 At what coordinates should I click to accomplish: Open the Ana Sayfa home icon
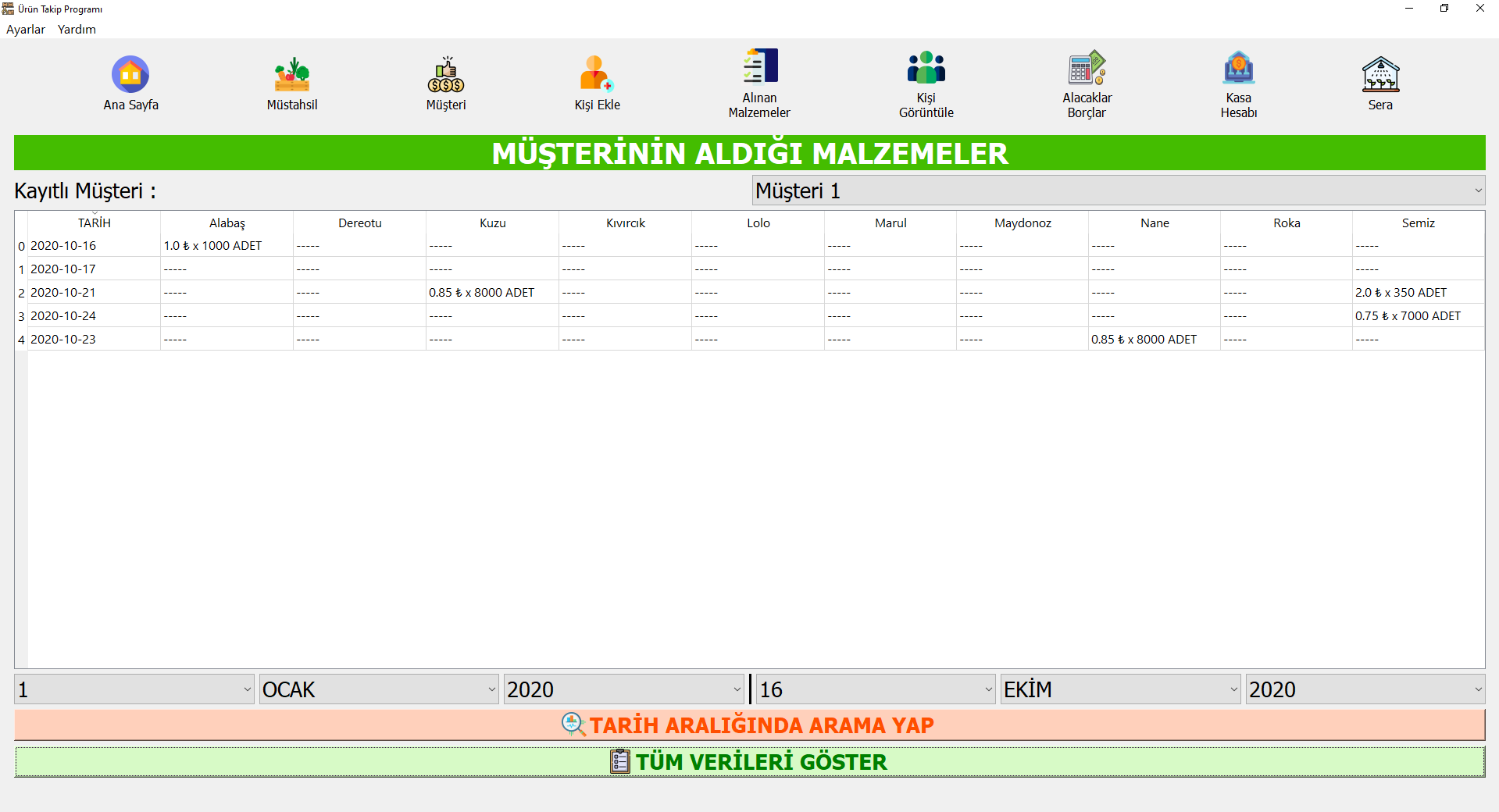(x=130, y=75)
